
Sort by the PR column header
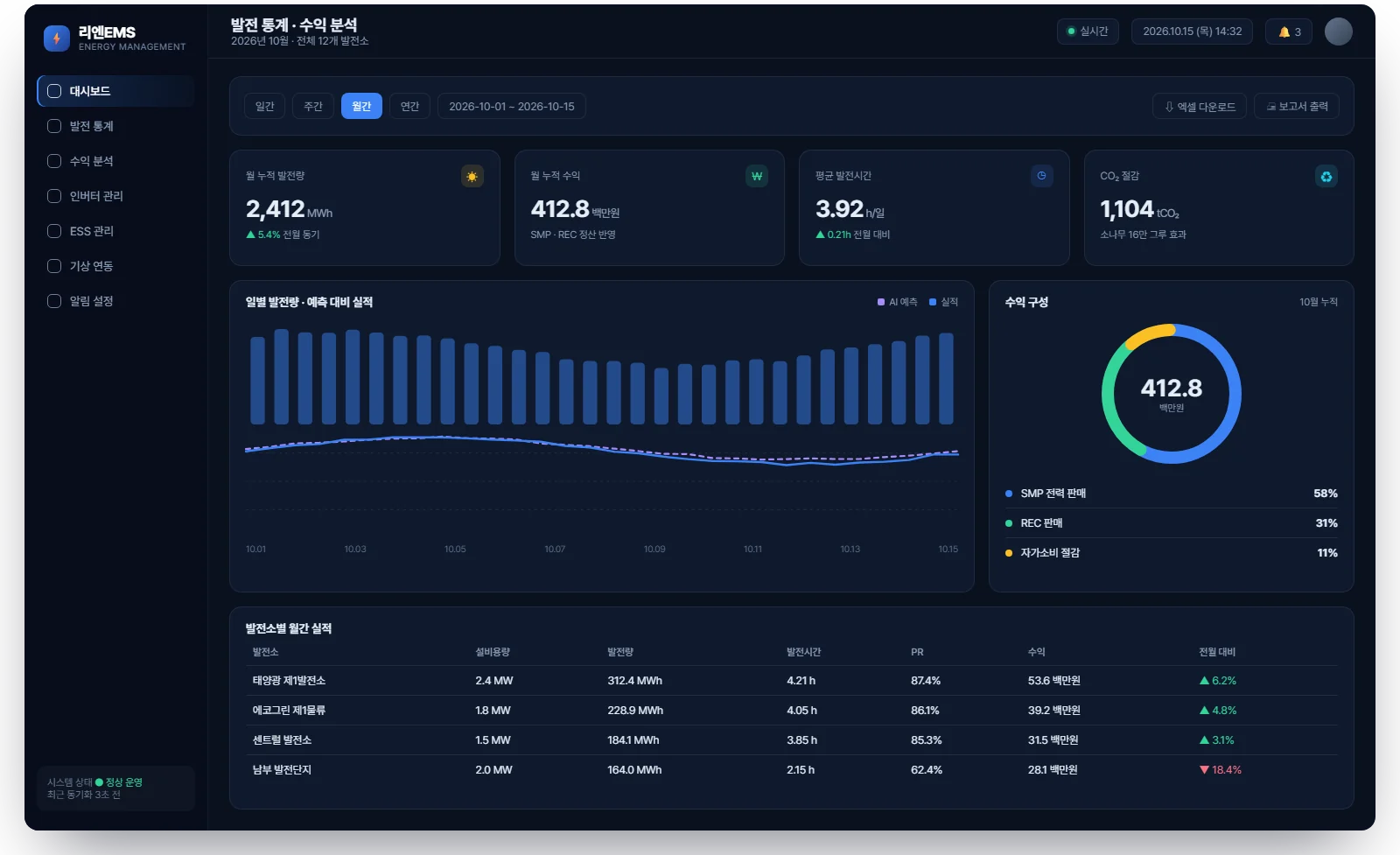[x=917, y=652]
